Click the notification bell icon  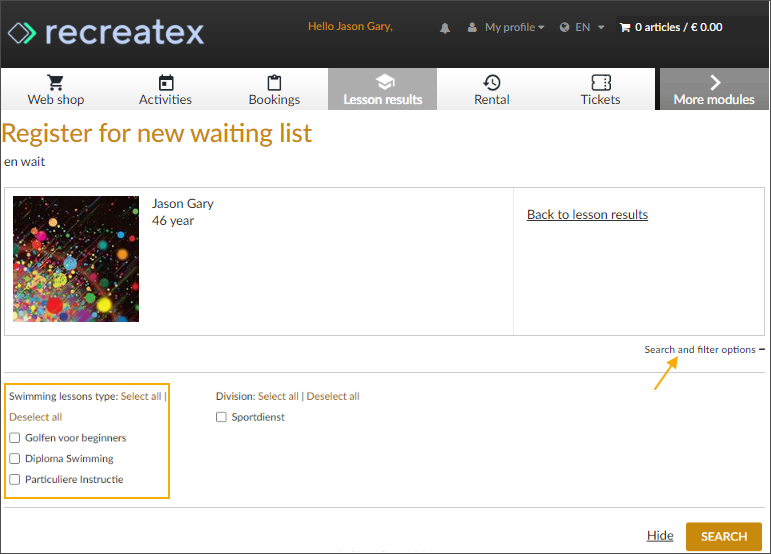pos(445,28)
